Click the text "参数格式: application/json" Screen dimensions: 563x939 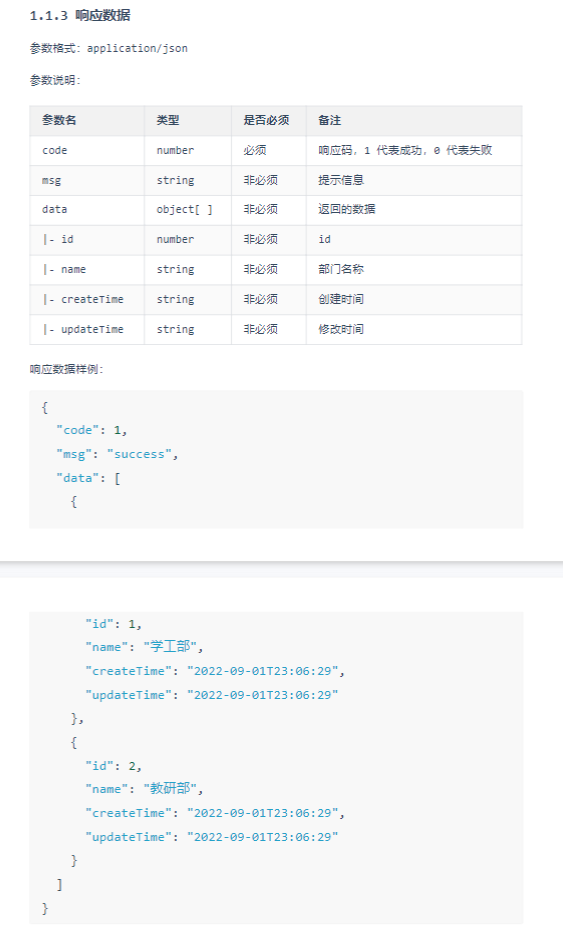coord(108,49)
